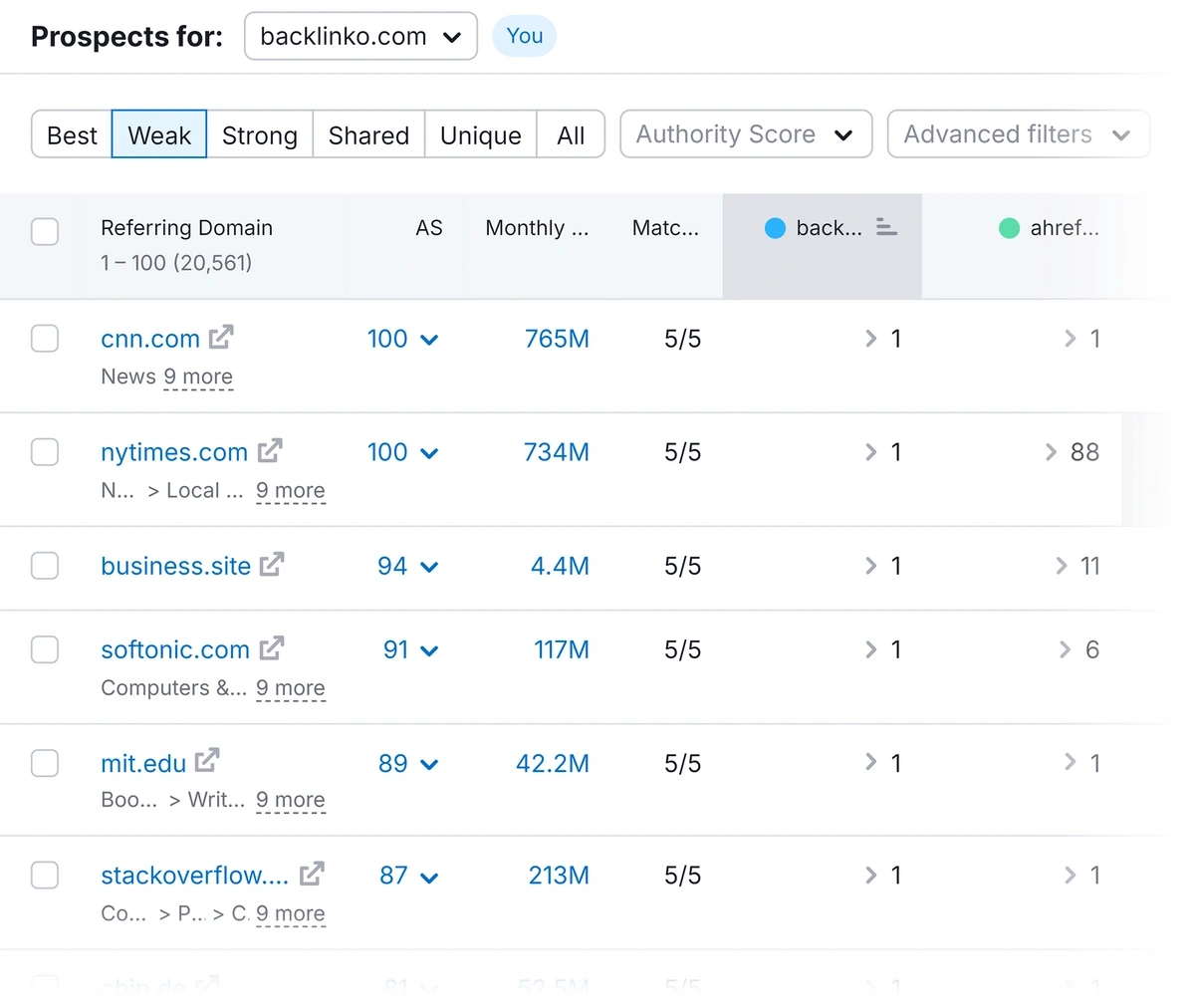Toggle the select-all checkbox in table header

[45, 231]
